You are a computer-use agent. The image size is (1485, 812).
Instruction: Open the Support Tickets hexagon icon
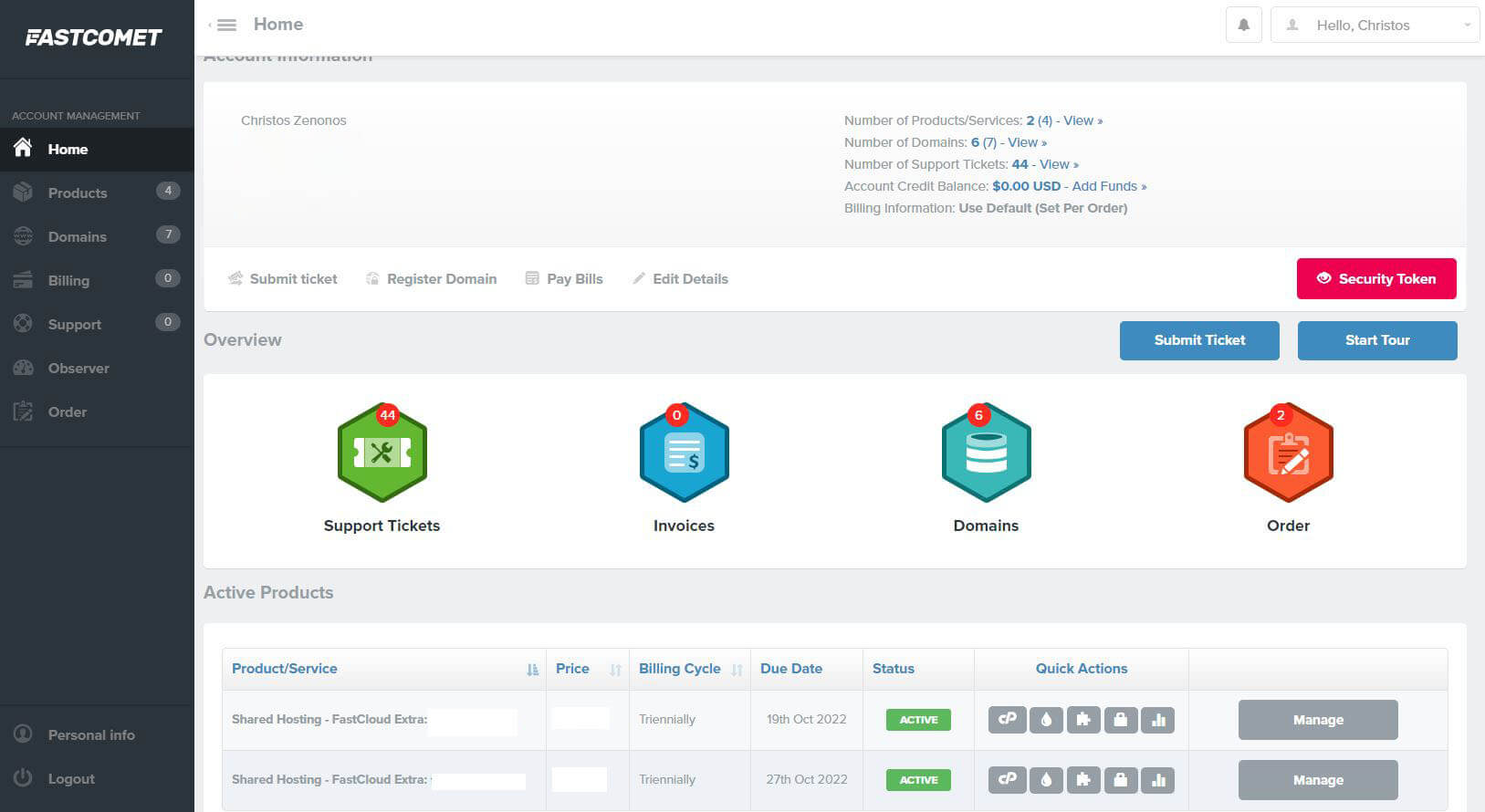tap(382, 453)
